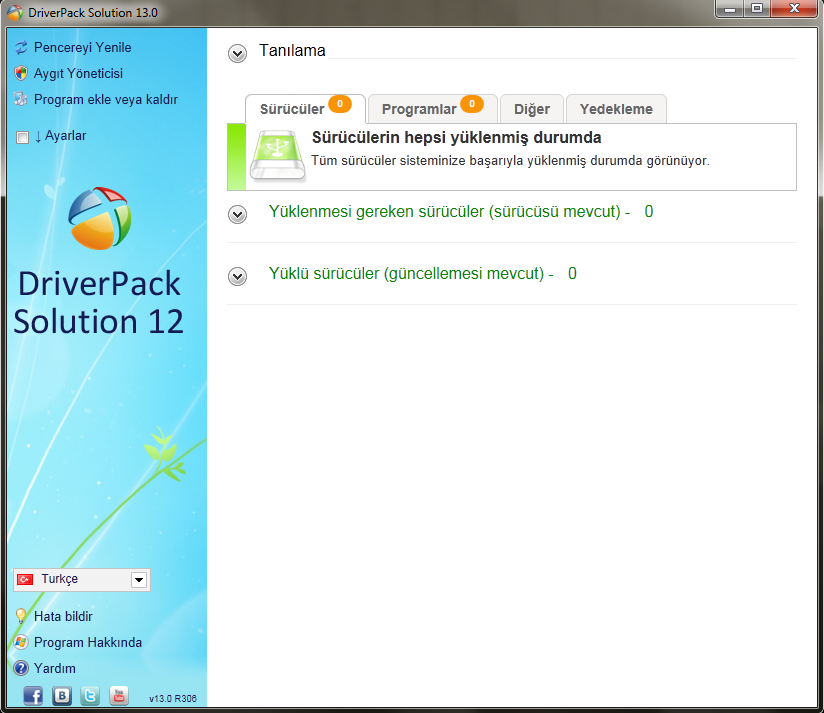
Task: Expand Yüklenmesi gereken sürücüler chevron
Action: 238,214
